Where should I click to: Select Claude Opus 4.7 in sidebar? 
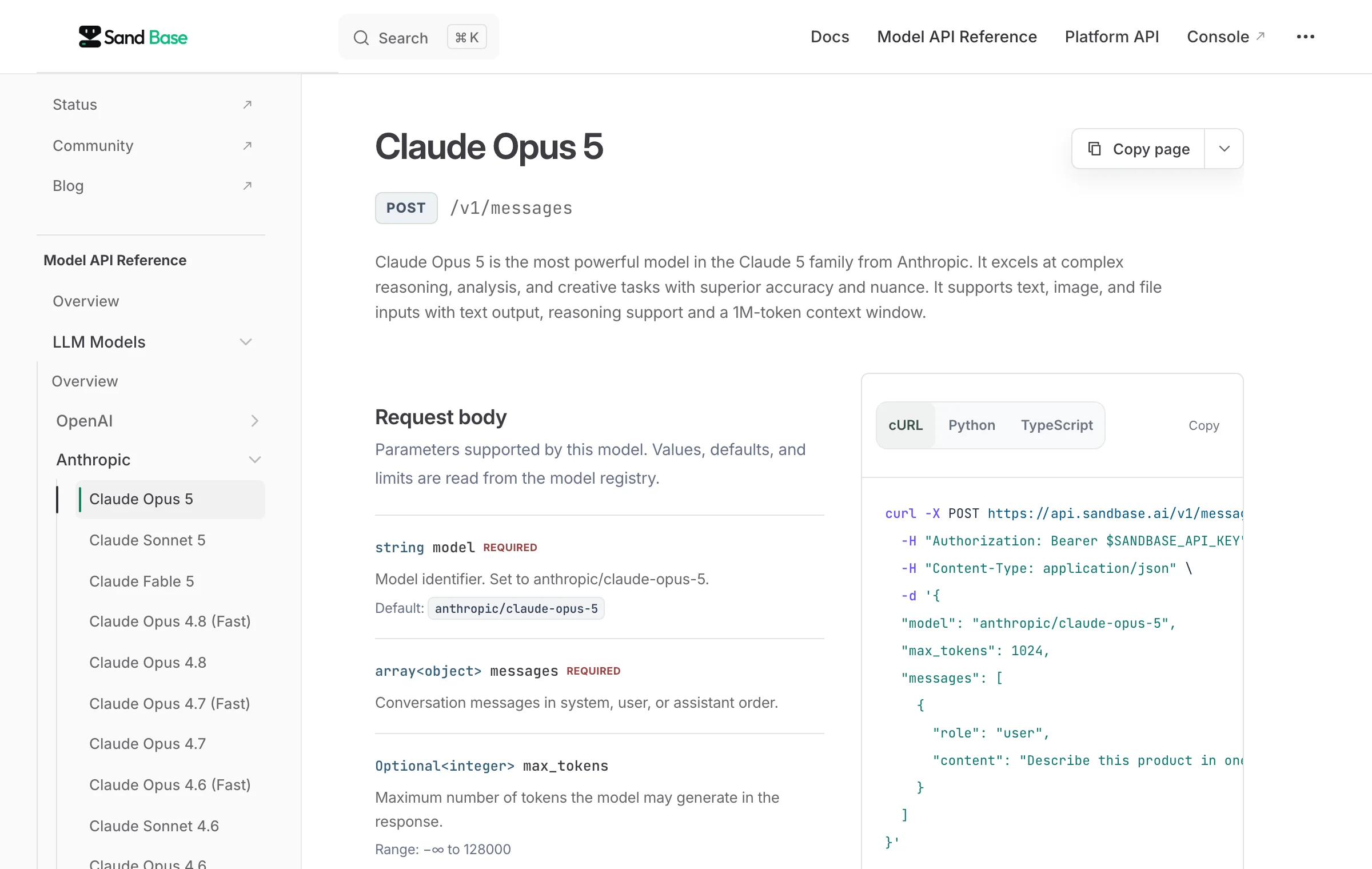tap(147, 744)
